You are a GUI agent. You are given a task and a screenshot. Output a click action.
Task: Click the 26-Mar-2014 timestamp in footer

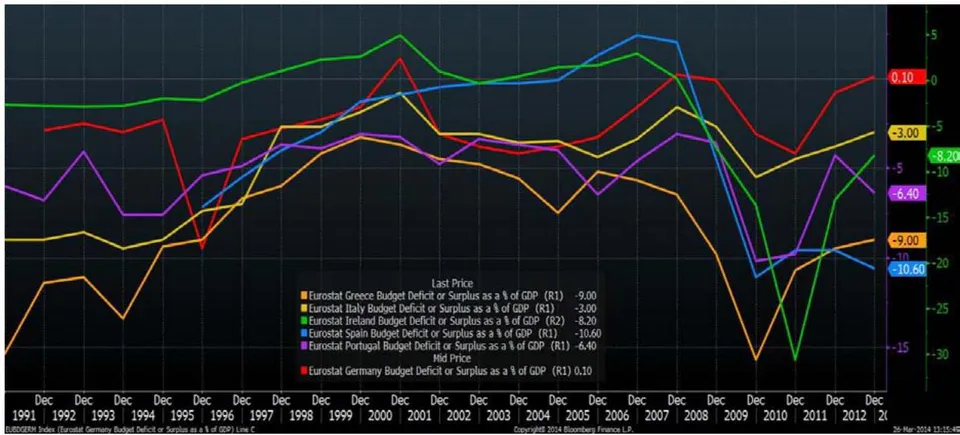pyautogui.click(x=925, y=429)
